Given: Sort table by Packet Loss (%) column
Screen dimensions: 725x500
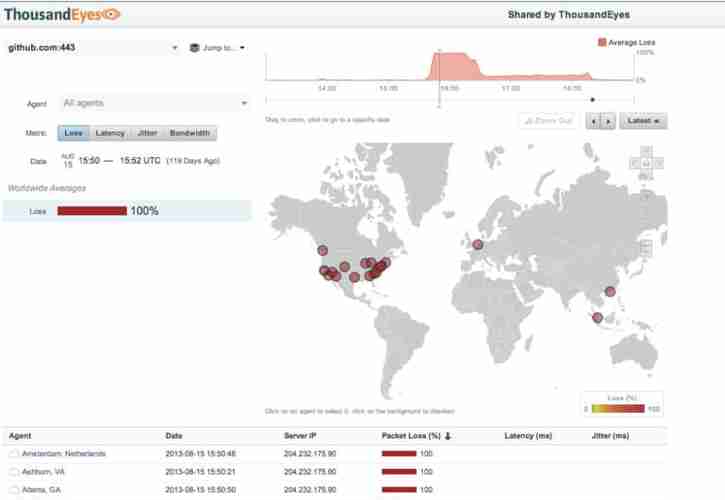Looking at the screenshot, I should (x=411, y=436).
